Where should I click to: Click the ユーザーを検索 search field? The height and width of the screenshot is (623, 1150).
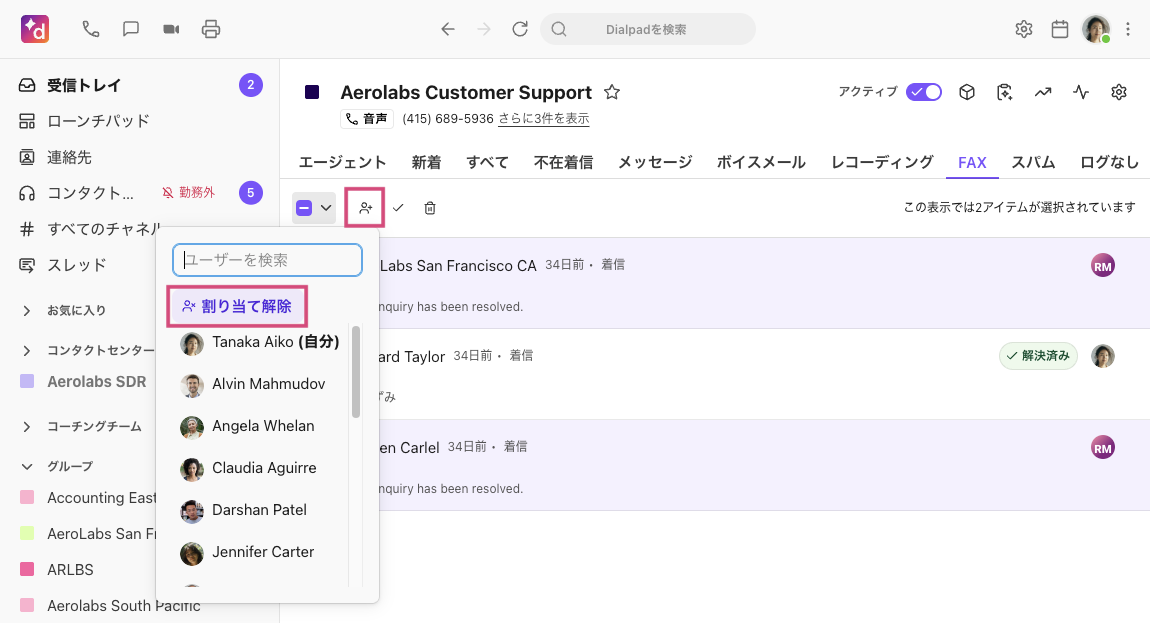tap(267, 260)
